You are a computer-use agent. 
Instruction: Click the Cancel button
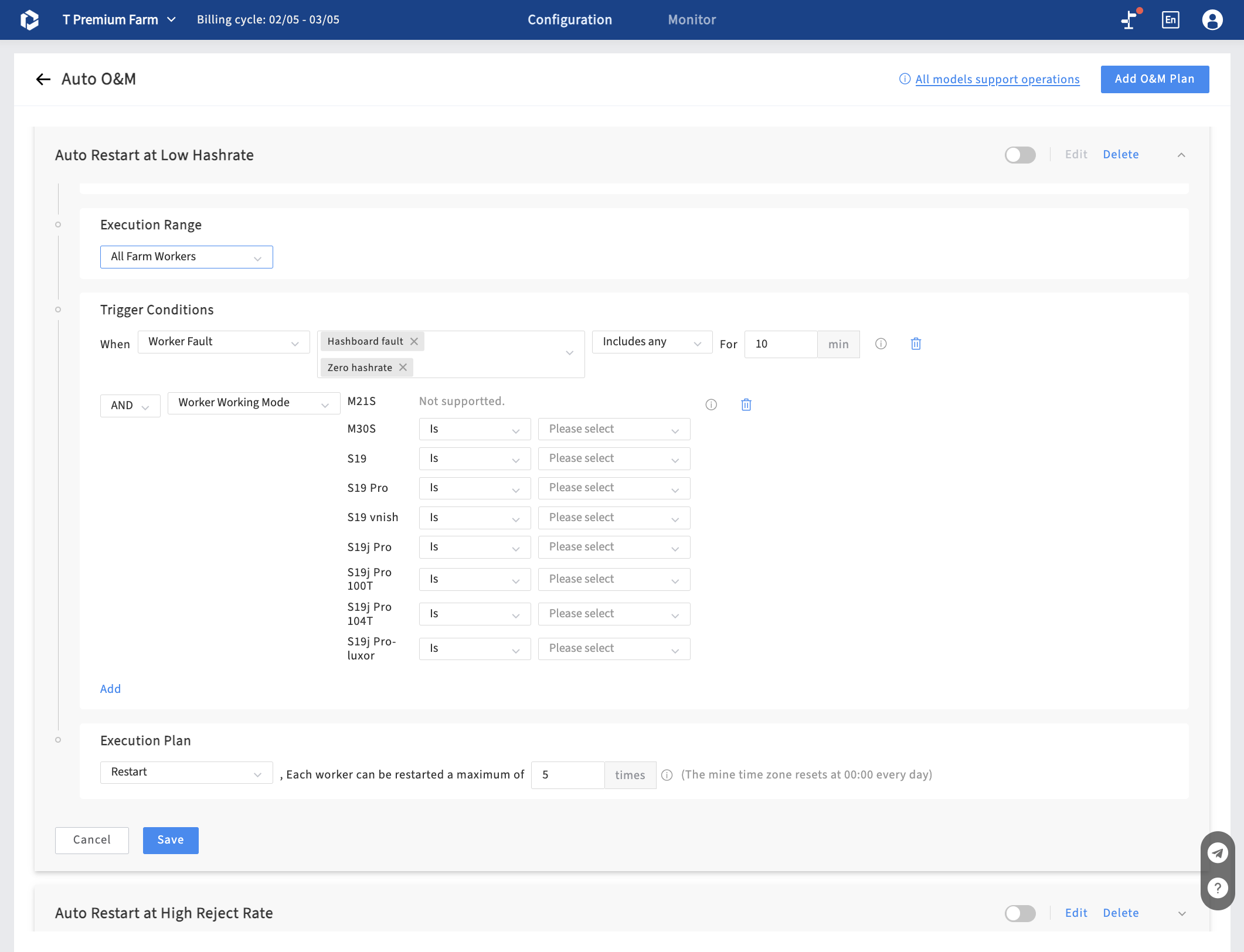pos(91,840)
